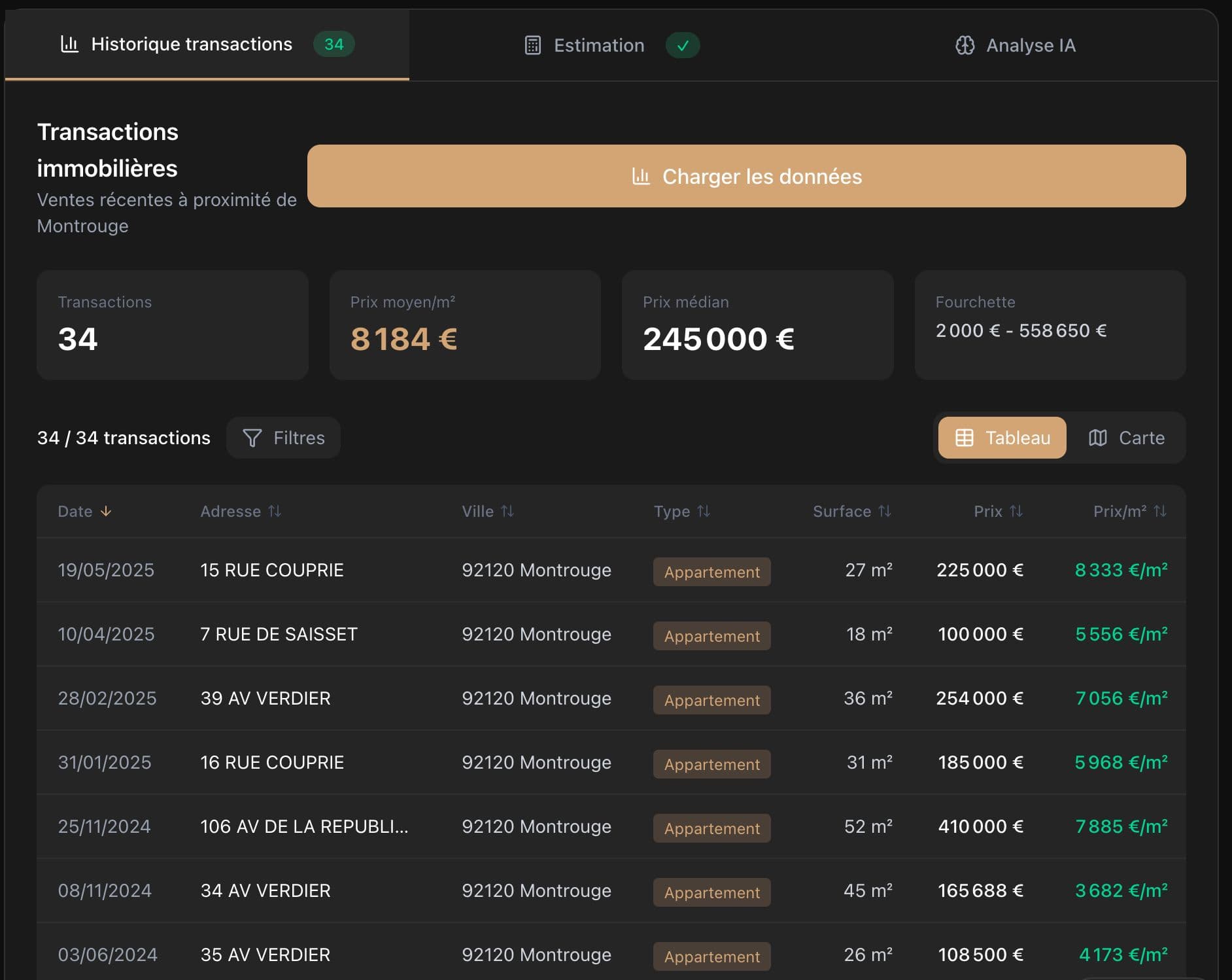1232x980 pixels.
Task: Click the 34 transactions count badge
Action: click(334, 44)
